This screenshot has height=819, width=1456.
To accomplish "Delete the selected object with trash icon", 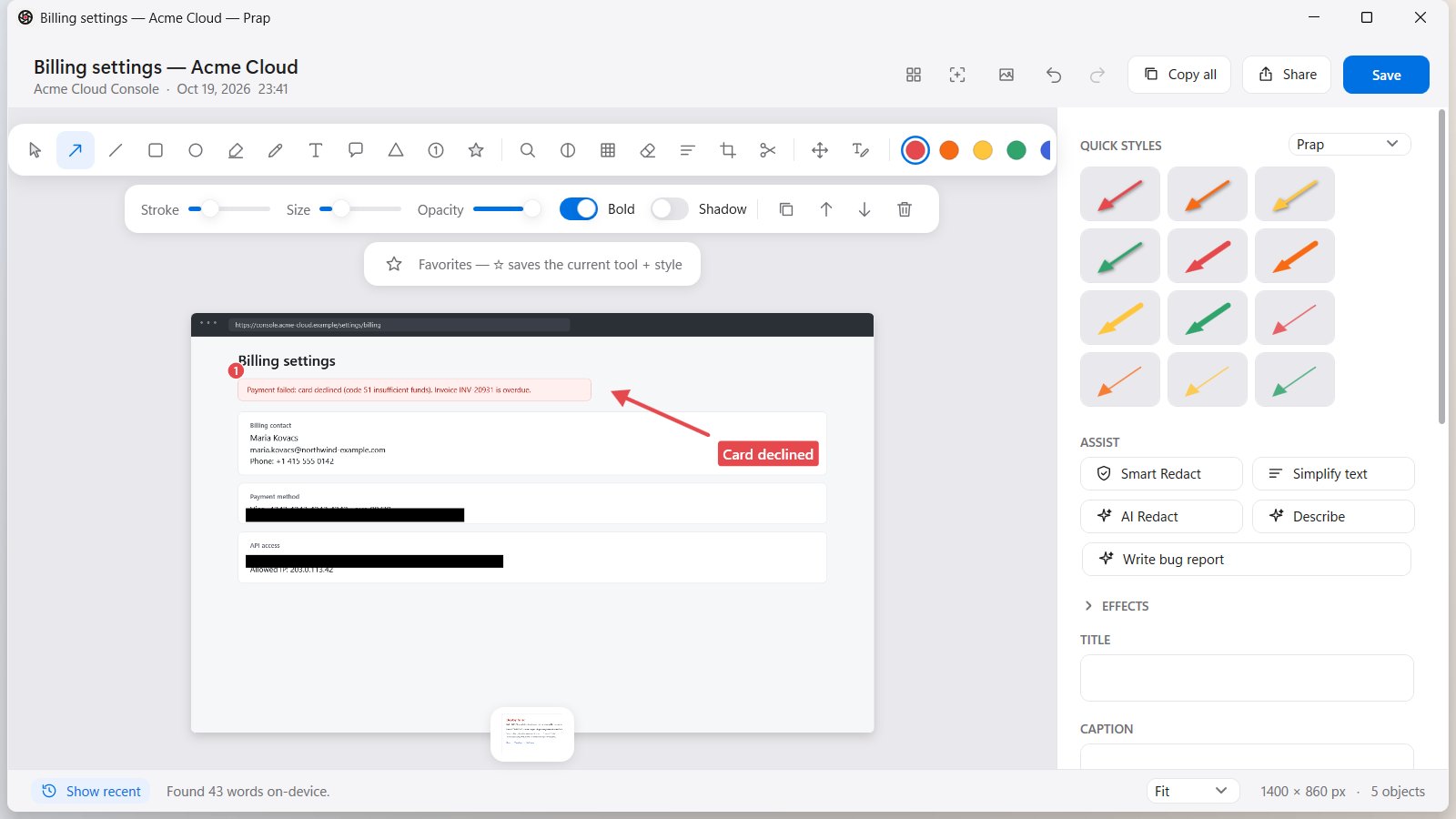I will coord(905,209).
